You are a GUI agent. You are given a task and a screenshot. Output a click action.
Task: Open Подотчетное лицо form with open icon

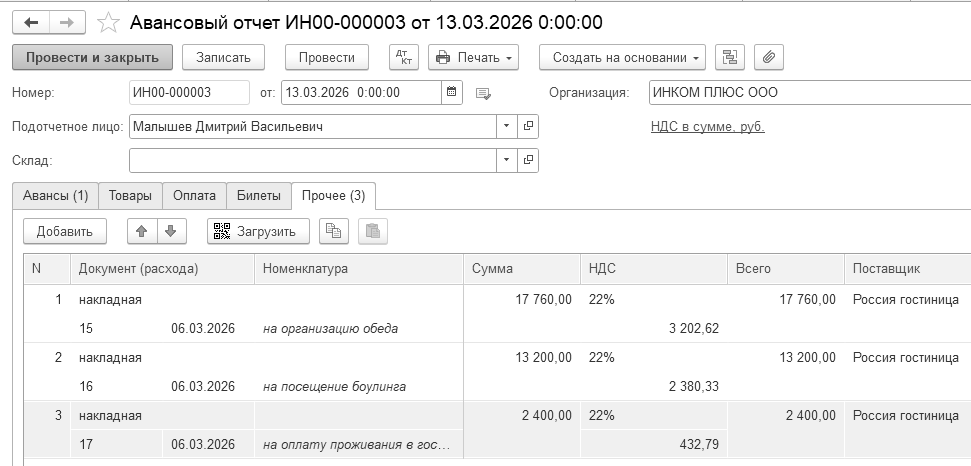coord(529,127)
